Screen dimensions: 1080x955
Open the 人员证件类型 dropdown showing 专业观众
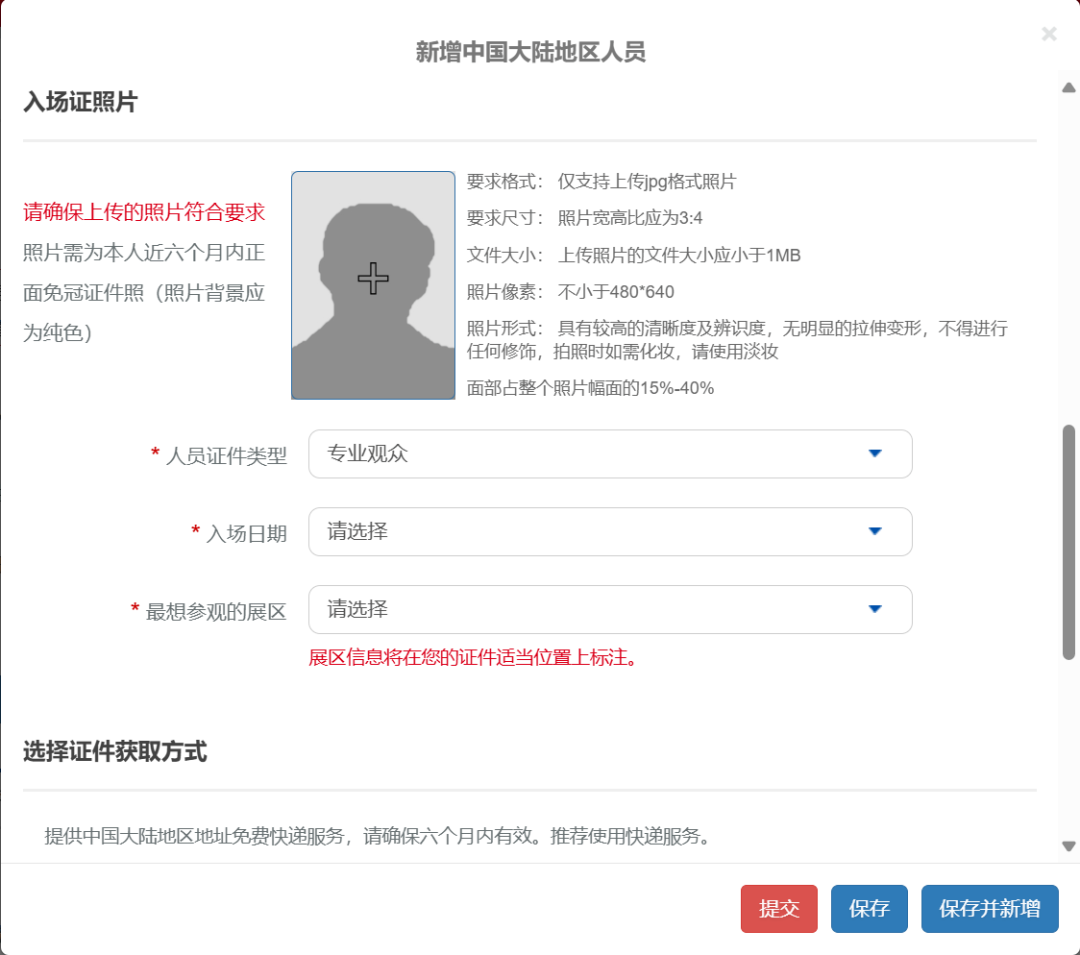[610, 453]
